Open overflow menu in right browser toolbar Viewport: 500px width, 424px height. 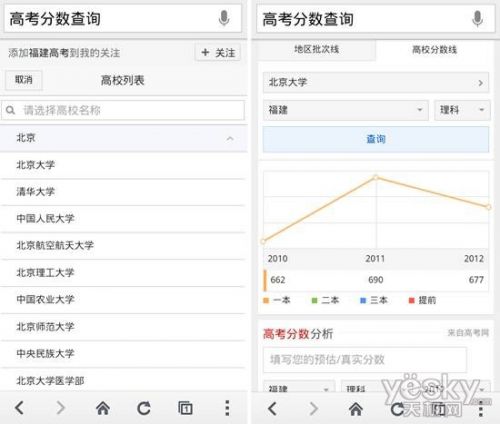(x=481, y=409)
